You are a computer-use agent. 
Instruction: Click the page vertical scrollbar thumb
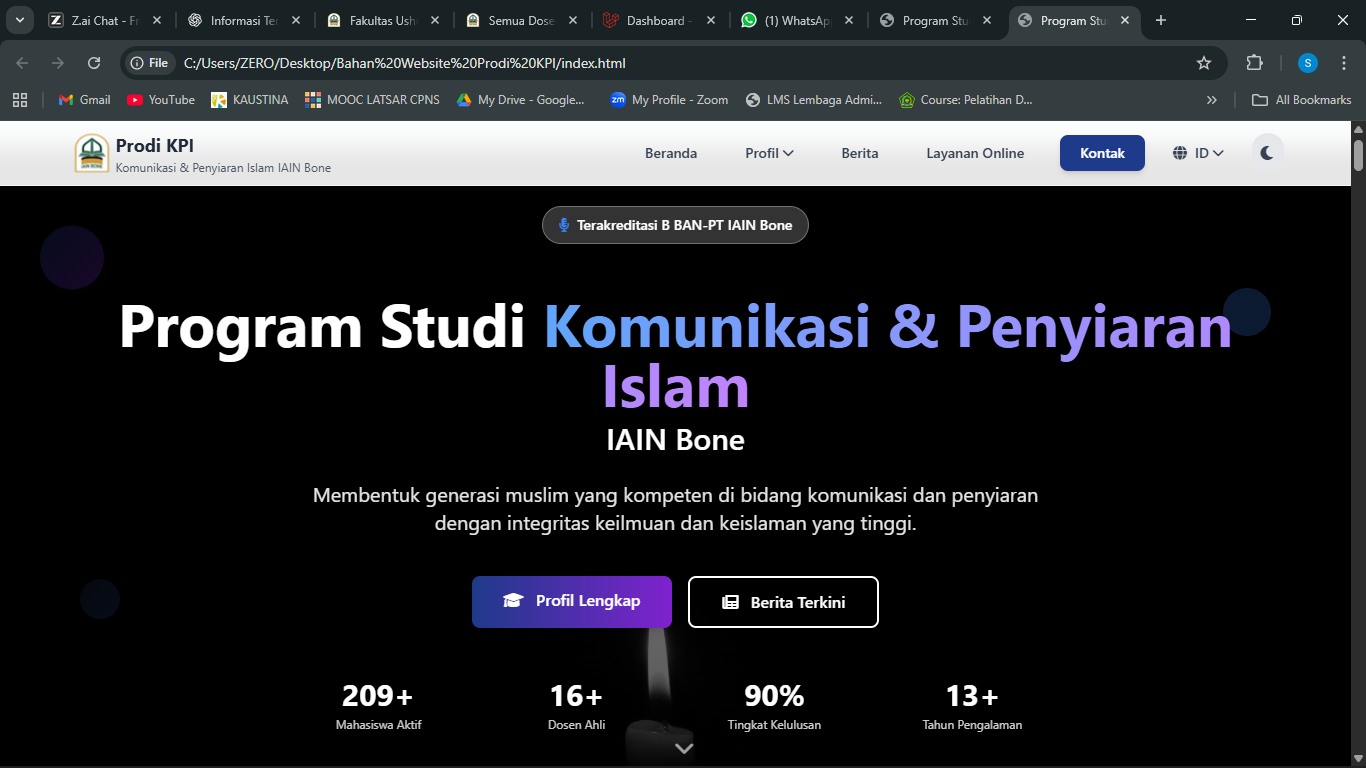(1358, 155)
